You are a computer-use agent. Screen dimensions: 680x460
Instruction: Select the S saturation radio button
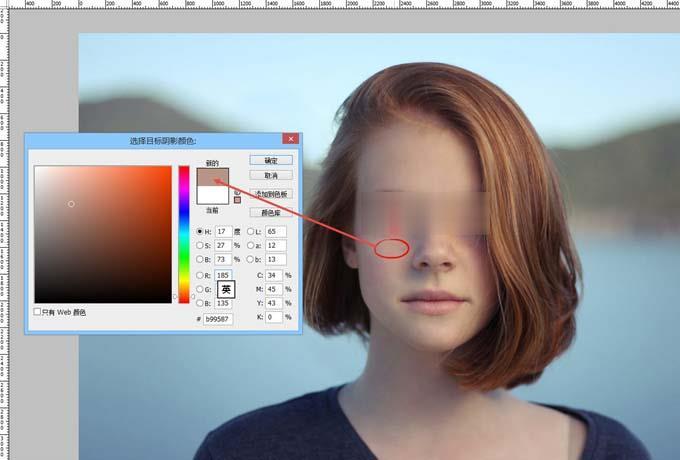200,246
